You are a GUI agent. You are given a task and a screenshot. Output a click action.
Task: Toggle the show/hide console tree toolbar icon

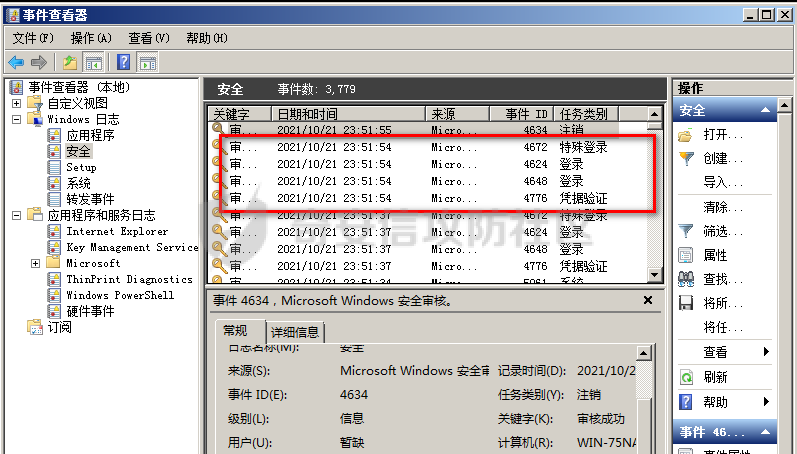point(94,63)
